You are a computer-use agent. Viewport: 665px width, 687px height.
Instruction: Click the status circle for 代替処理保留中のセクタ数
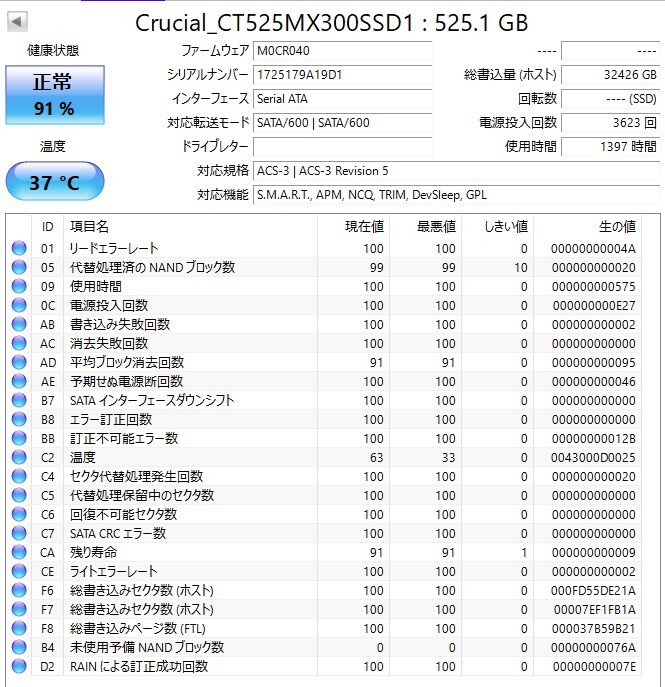[x=19, y=496]
